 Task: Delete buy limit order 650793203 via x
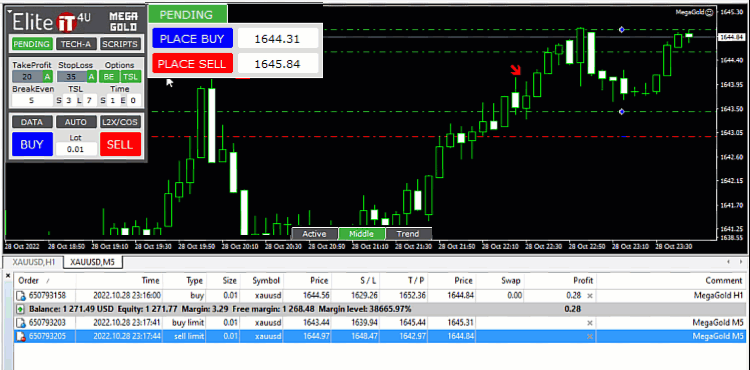590,323
